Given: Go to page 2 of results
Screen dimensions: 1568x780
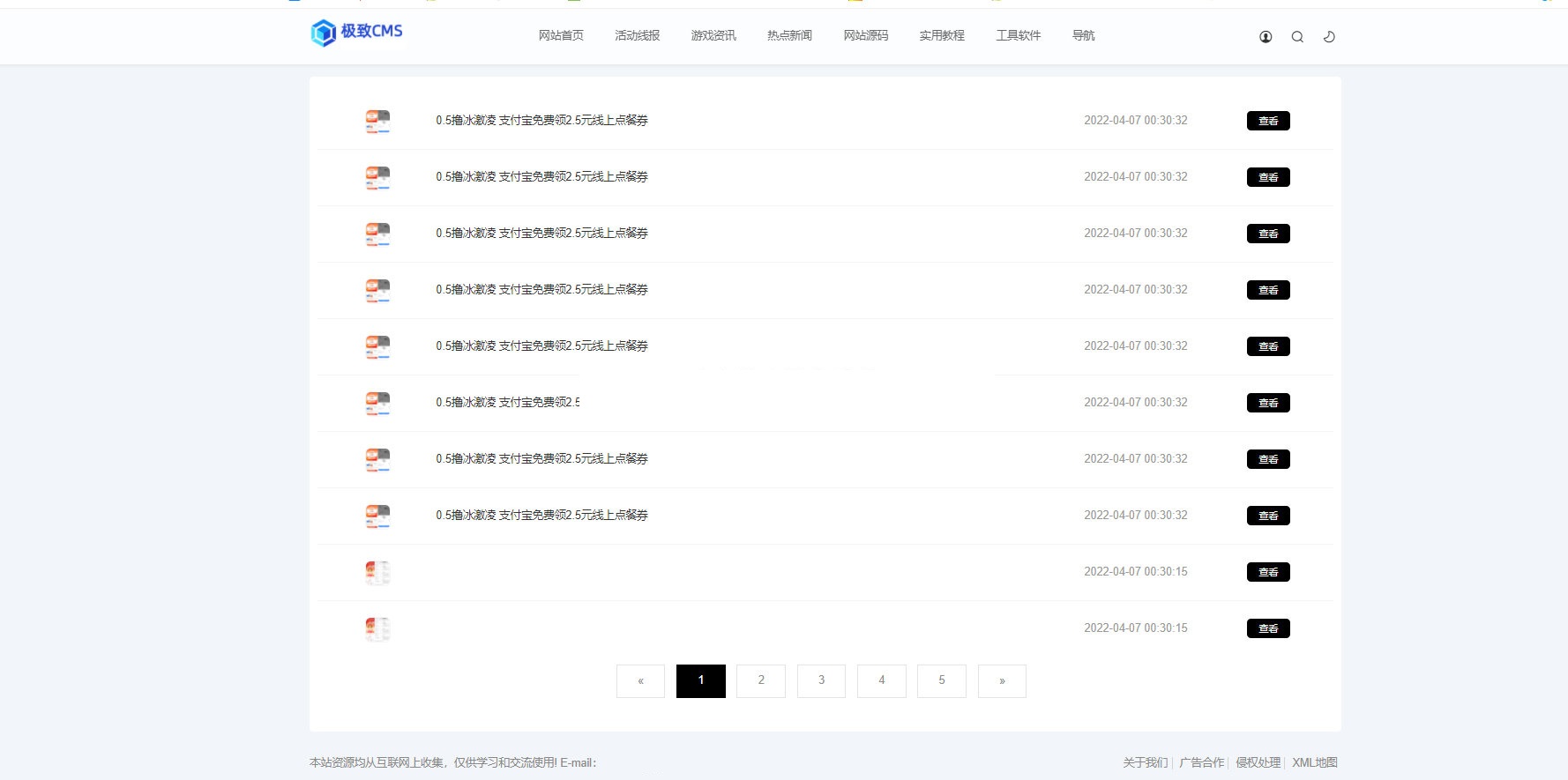Looking at the screenshot, I should pos(761,680).
